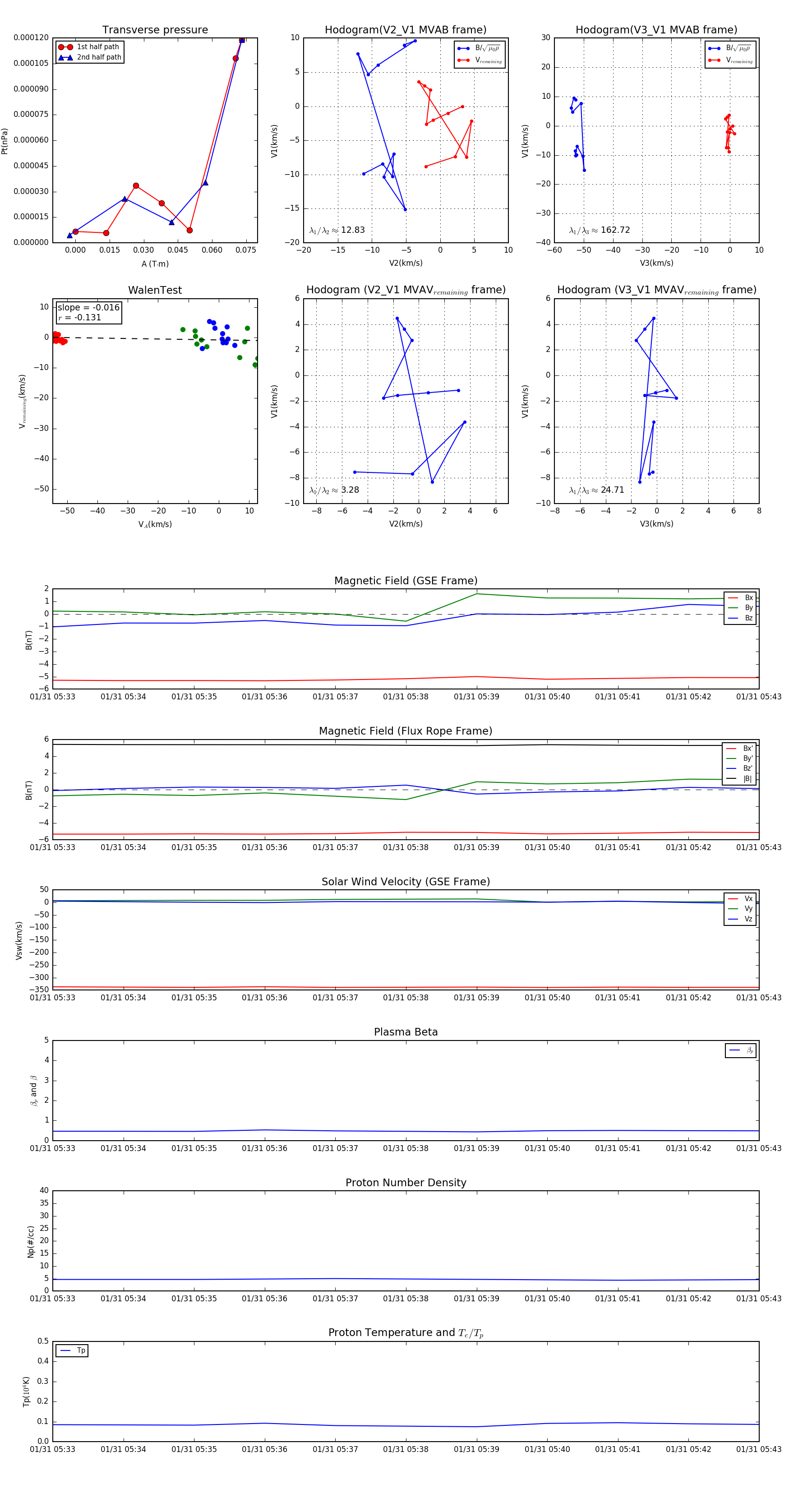The width and height of the screenshot is (812, 1489).
Task: Click the "Transverse pressure" plot title
Action: click(155, 29)
